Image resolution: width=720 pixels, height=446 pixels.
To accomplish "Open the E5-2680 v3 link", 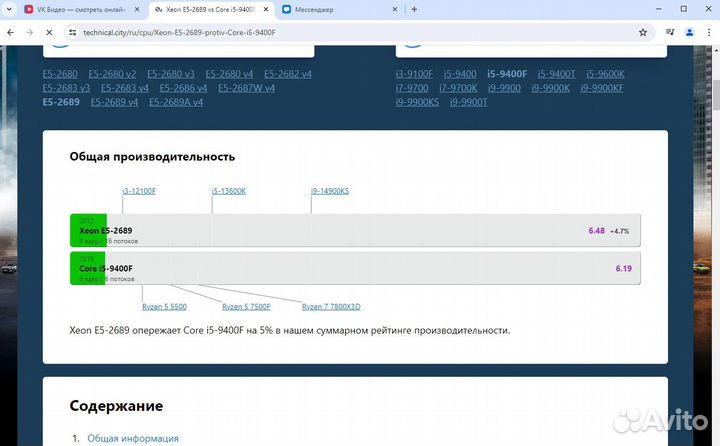I will (171, 74).
